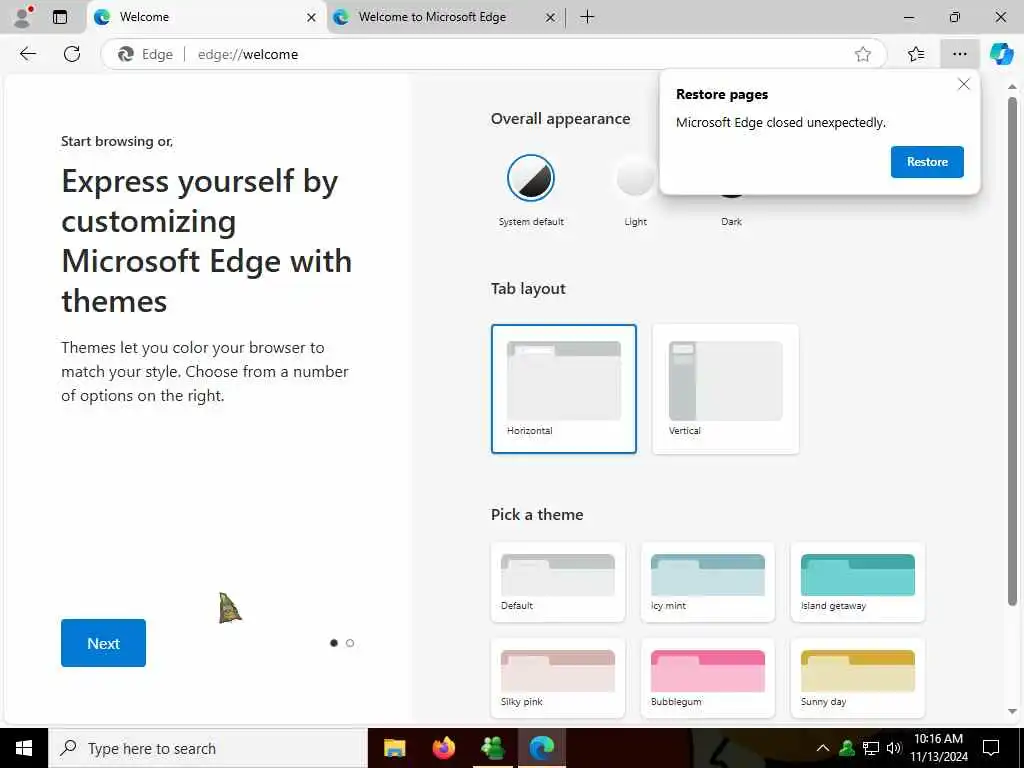This screenshot has height=768, width=1024.
Task: Choose Horizontal tab layout
Action: tap(564, 389)
